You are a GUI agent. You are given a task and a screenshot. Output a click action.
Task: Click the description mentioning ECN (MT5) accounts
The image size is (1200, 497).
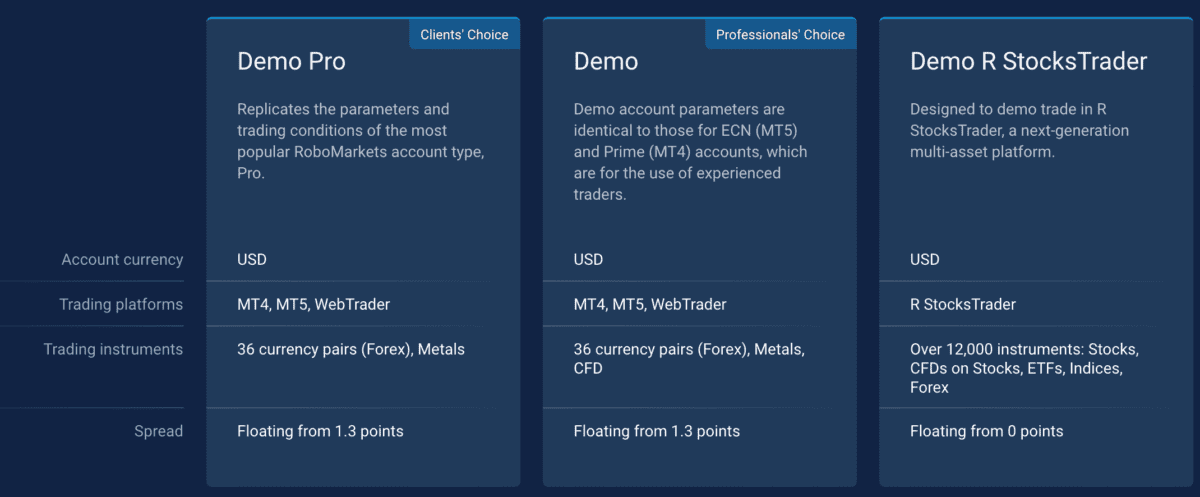pyautogui.click(x=690, y=151)
